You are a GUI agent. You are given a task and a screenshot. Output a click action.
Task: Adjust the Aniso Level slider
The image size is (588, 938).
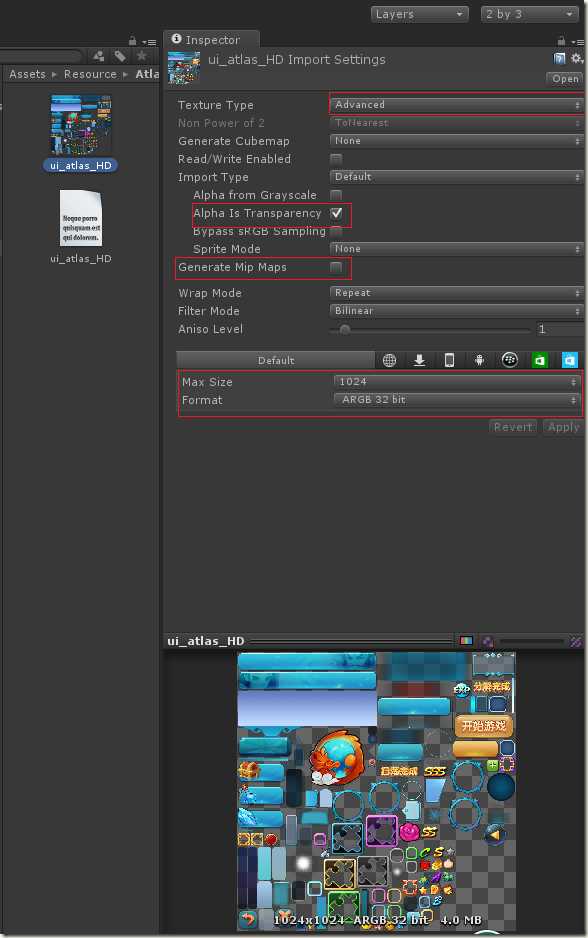[429, 330]
